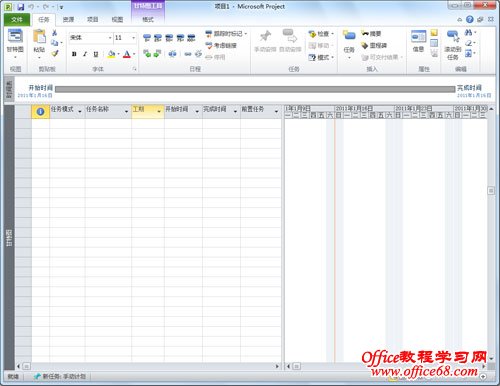Click the 摘要 (Summary) insert button
This screenshot has height=386, width=500.
(371, 34)
